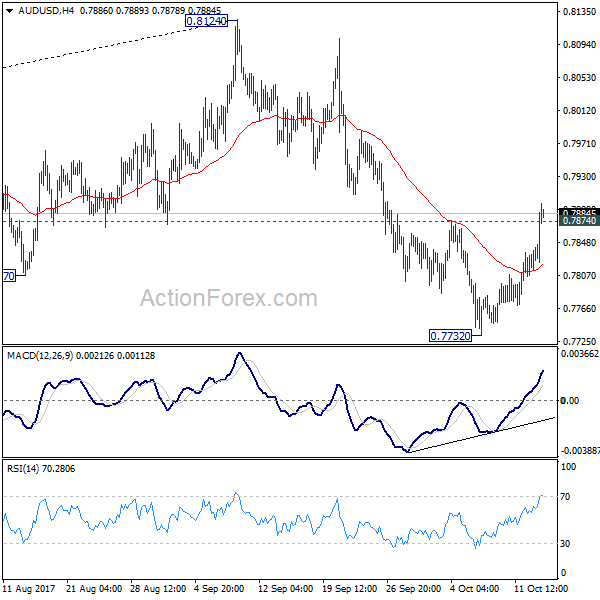Select the 0.80120 price axis value
Viewport: 600px width, 600px height.
pyautogui.click(x=579, y=111)
